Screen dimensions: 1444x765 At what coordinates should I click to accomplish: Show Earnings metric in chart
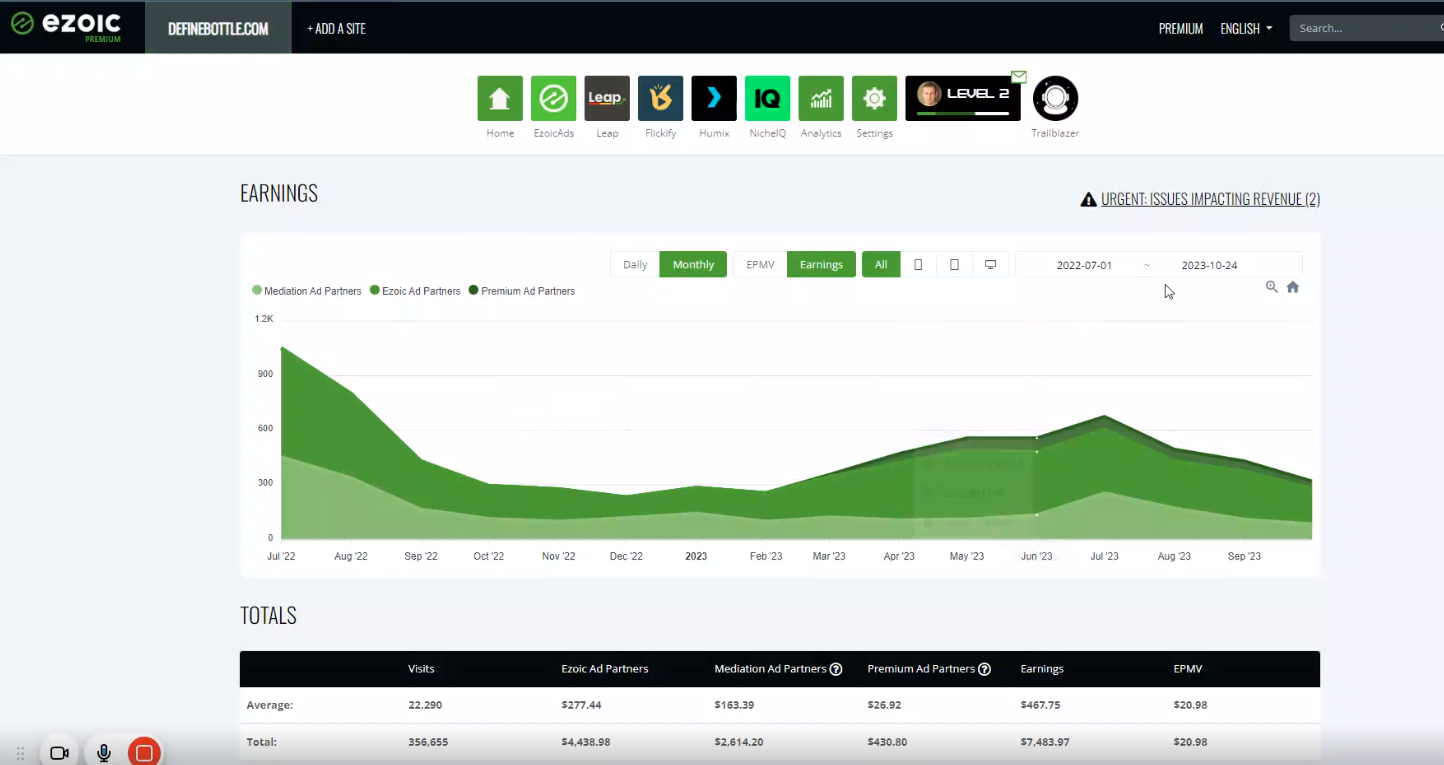tap(821, 264)
